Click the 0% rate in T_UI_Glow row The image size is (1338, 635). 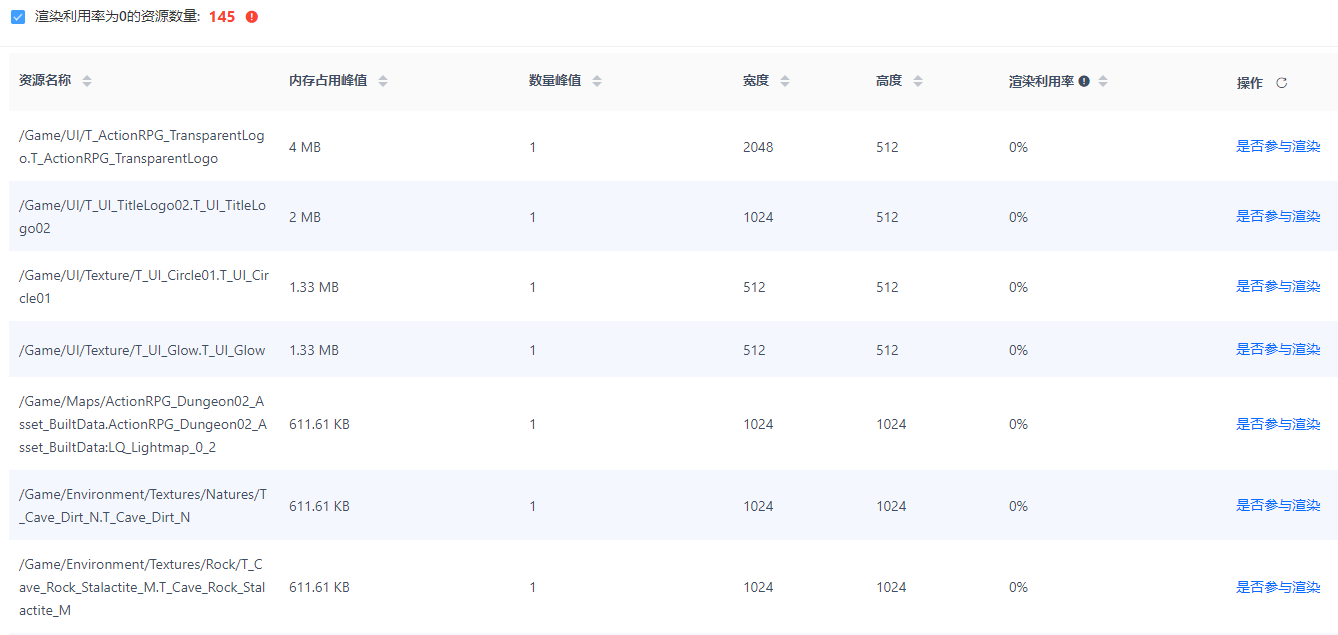[x=1018, y=350]
